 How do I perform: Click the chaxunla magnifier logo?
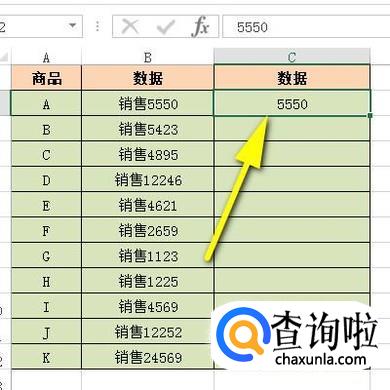pos(242,334)
